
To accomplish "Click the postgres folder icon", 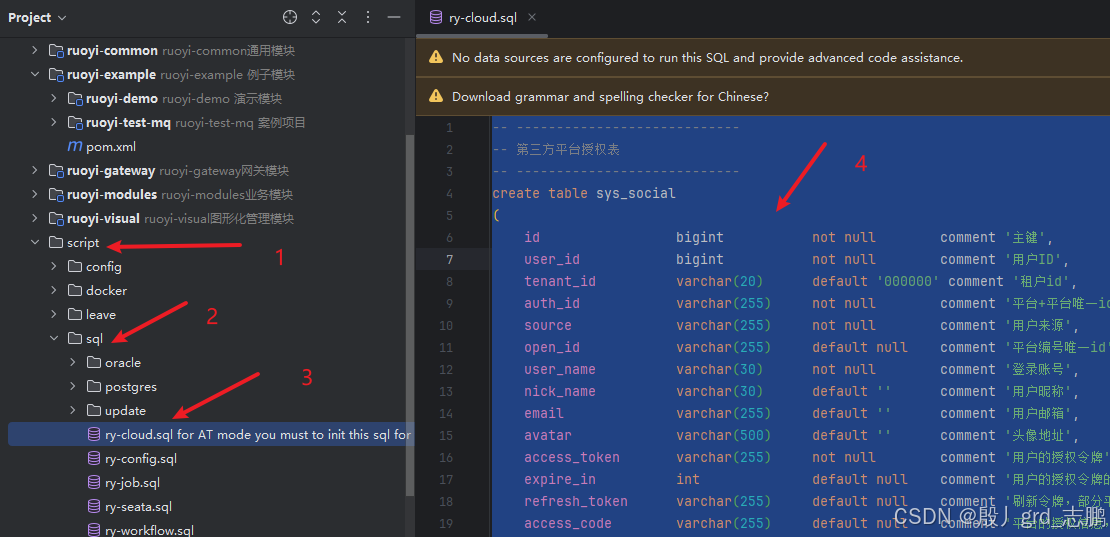I will coord(94,387).
